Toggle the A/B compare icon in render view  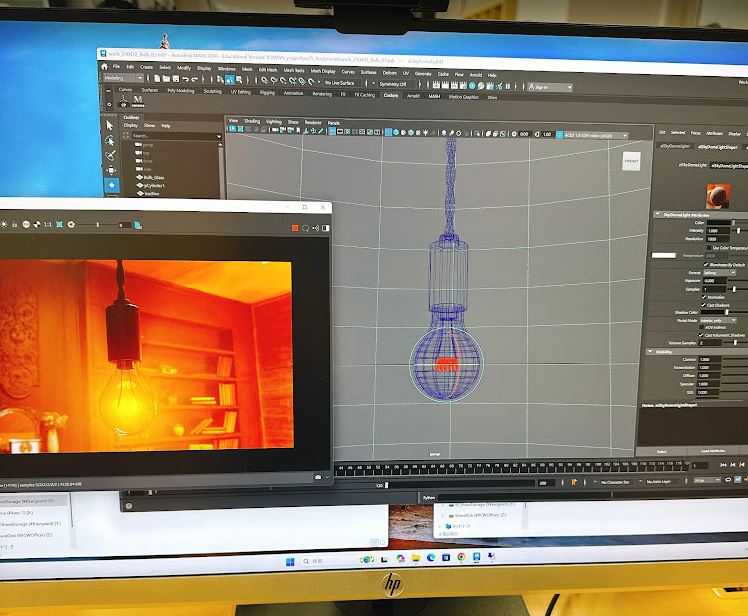(x=326, y=228)
